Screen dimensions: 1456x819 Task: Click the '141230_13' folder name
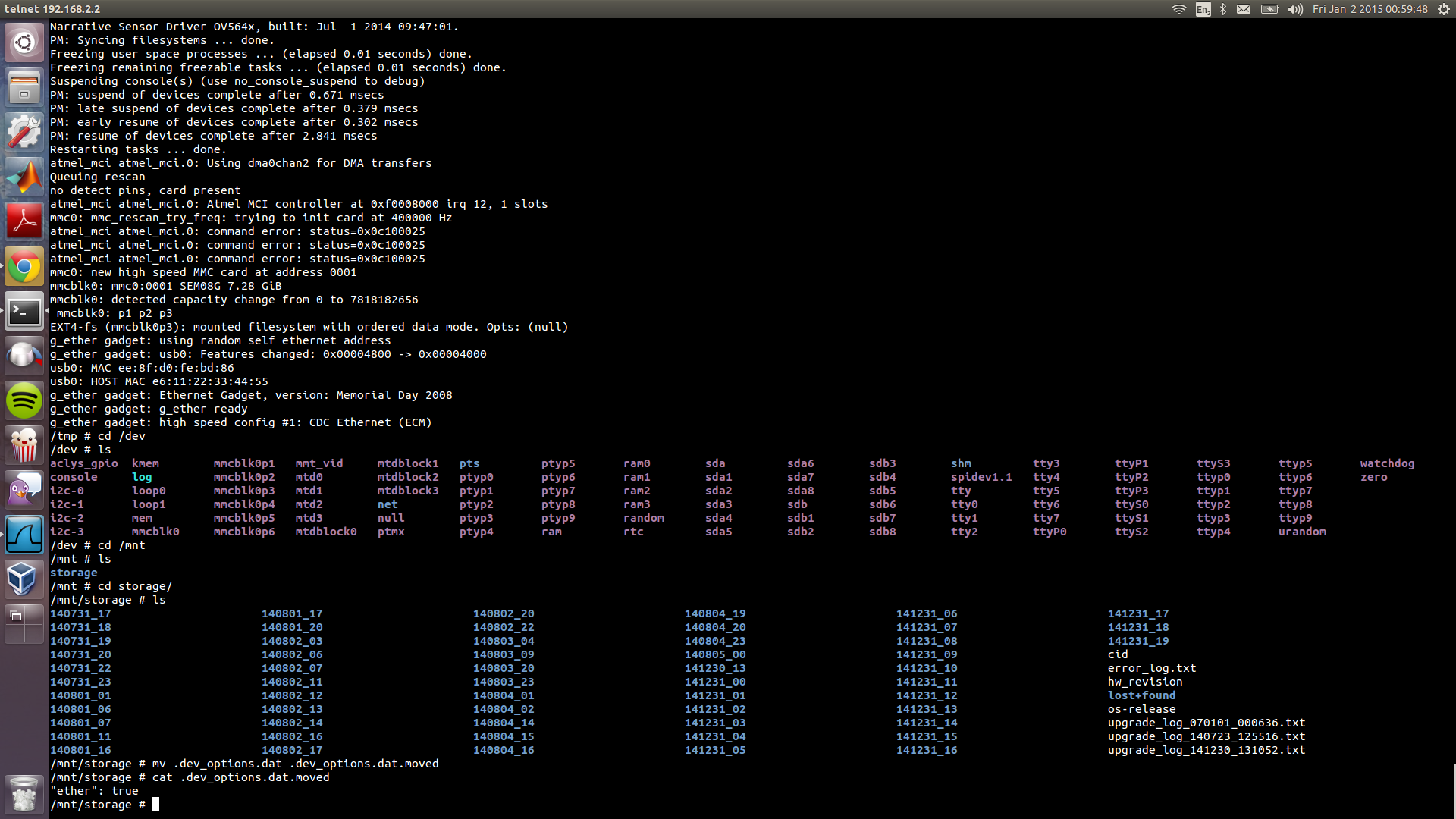[715, 668]
